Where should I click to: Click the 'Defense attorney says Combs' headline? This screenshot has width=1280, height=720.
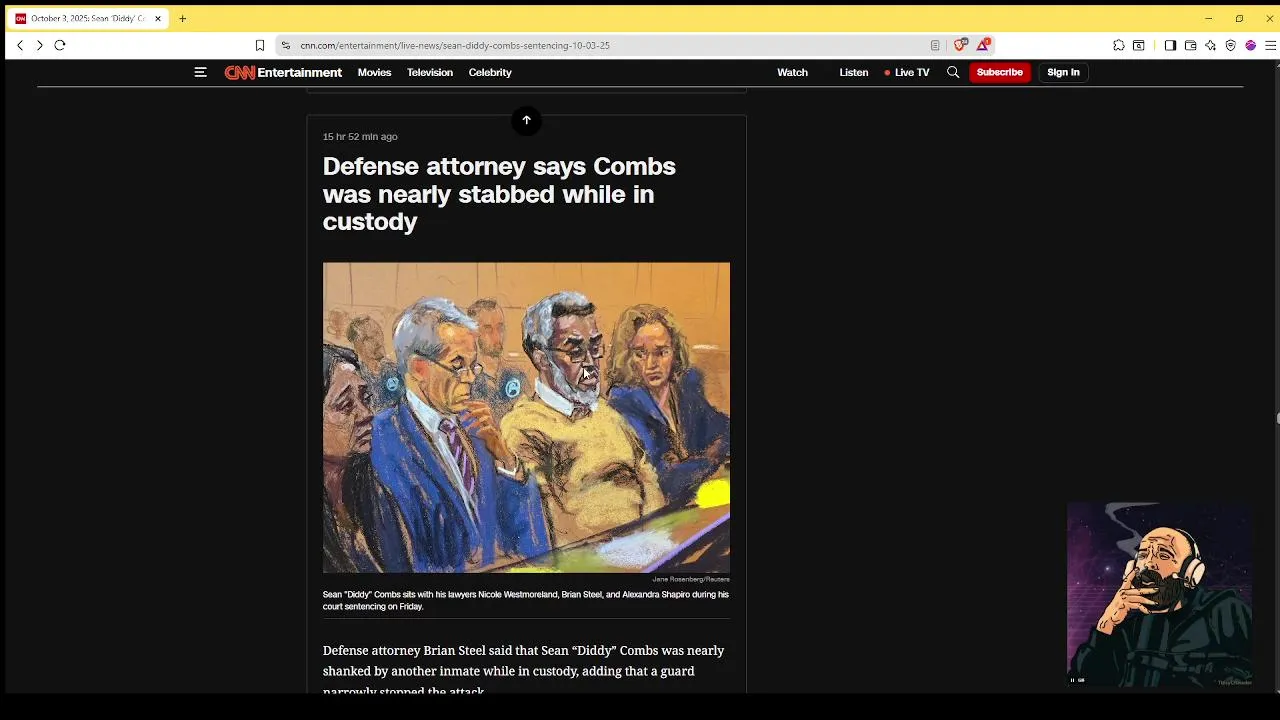tap(499, 194)
